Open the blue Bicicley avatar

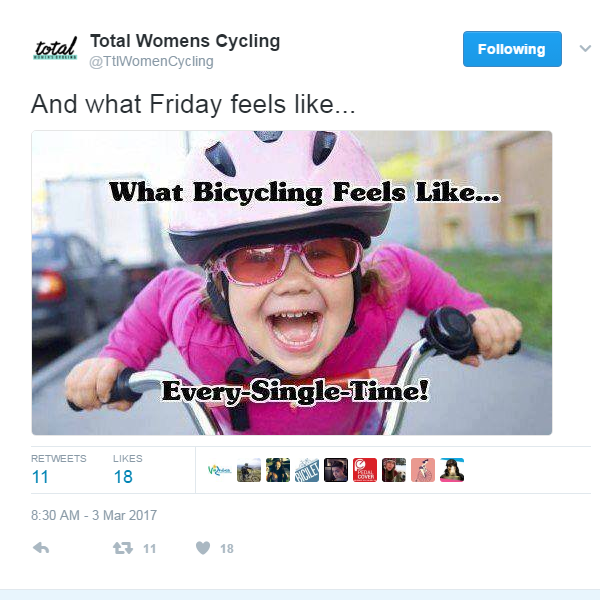[x=307, y=470]
